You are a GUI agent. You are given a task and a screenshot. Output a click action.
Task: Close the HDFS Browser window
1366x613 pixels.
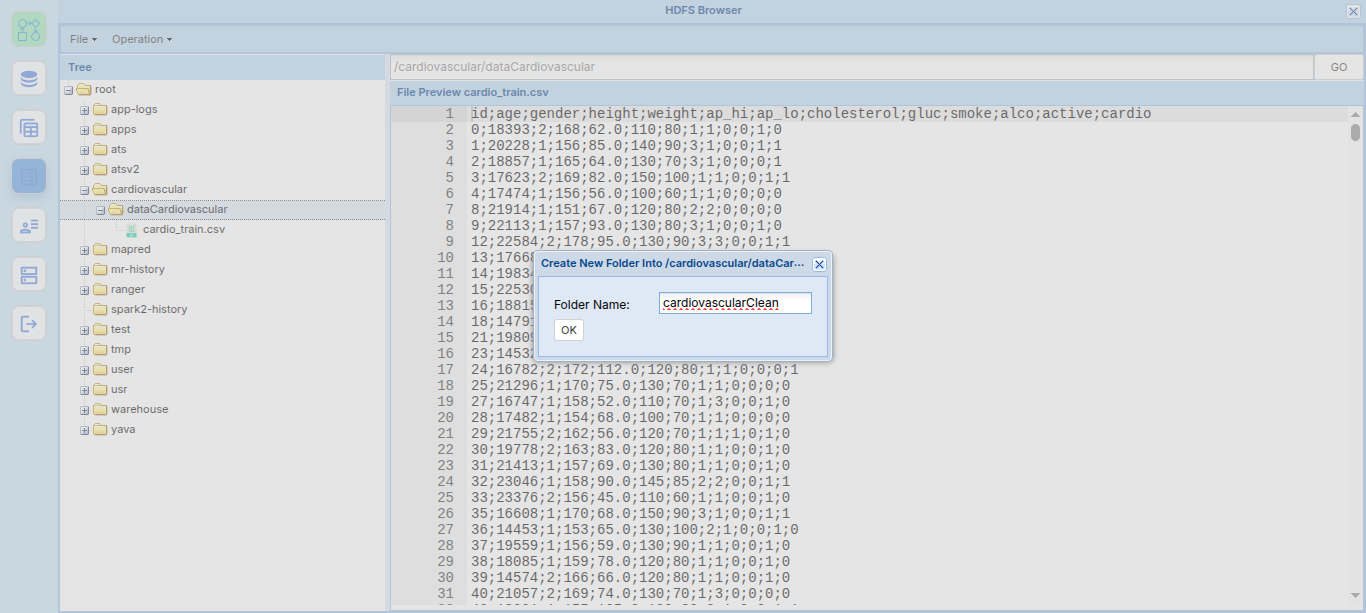click(x=1353, y=11)
